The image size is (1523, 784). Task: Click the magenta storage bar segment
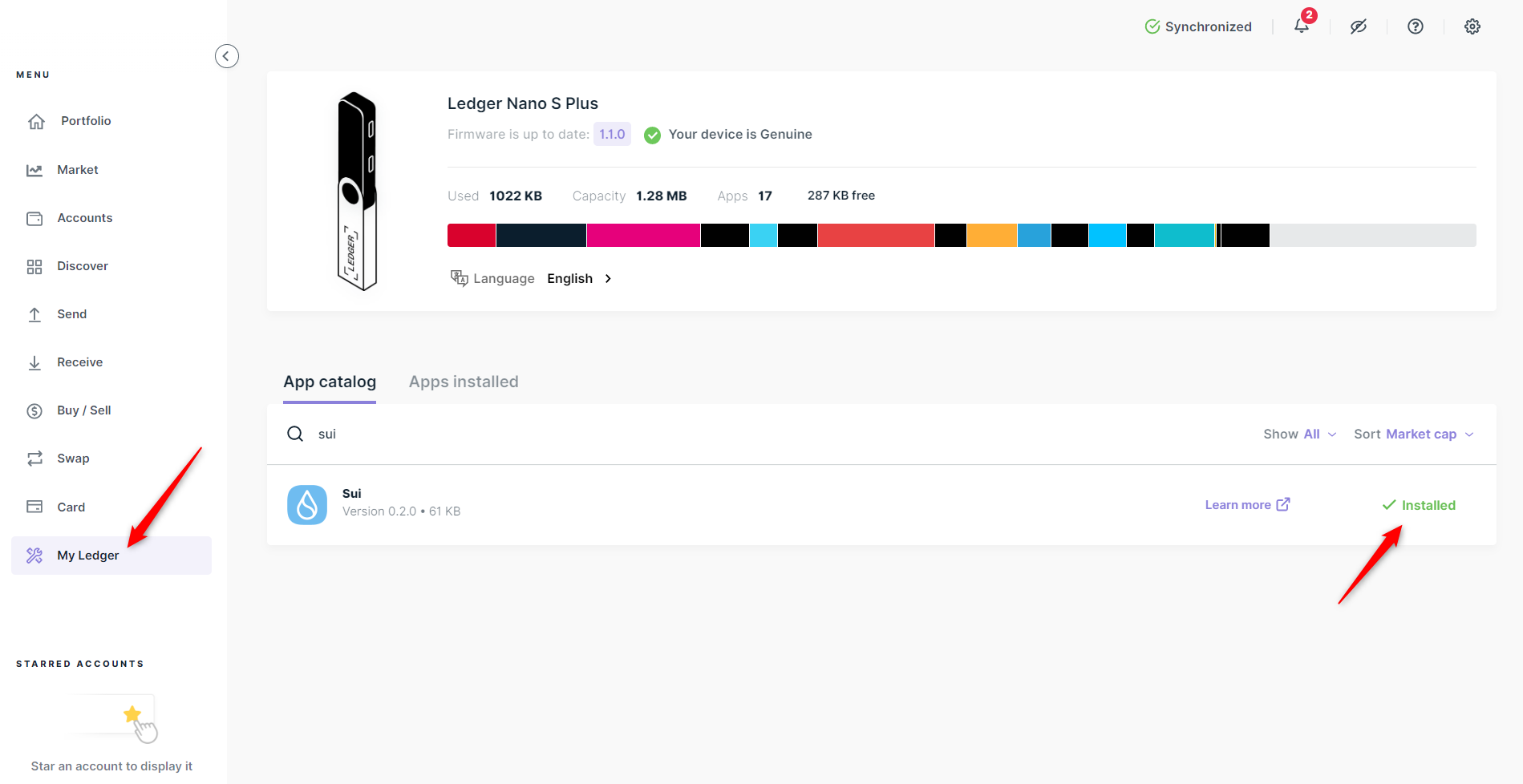point(643,236)
